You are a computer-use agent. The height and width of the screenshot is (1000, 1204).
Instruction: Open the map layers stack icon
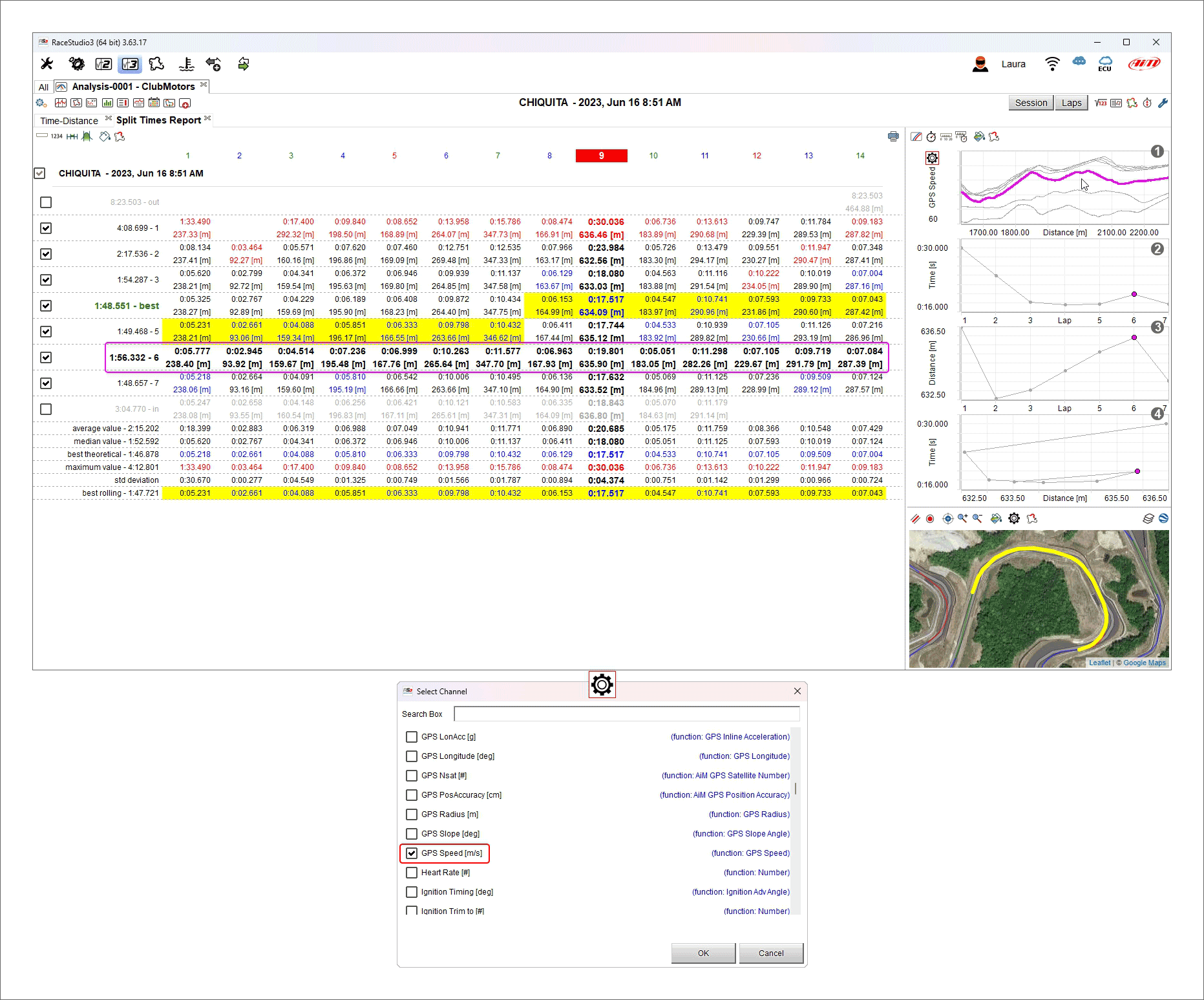pyautogui.click(x=1148, y=518)
